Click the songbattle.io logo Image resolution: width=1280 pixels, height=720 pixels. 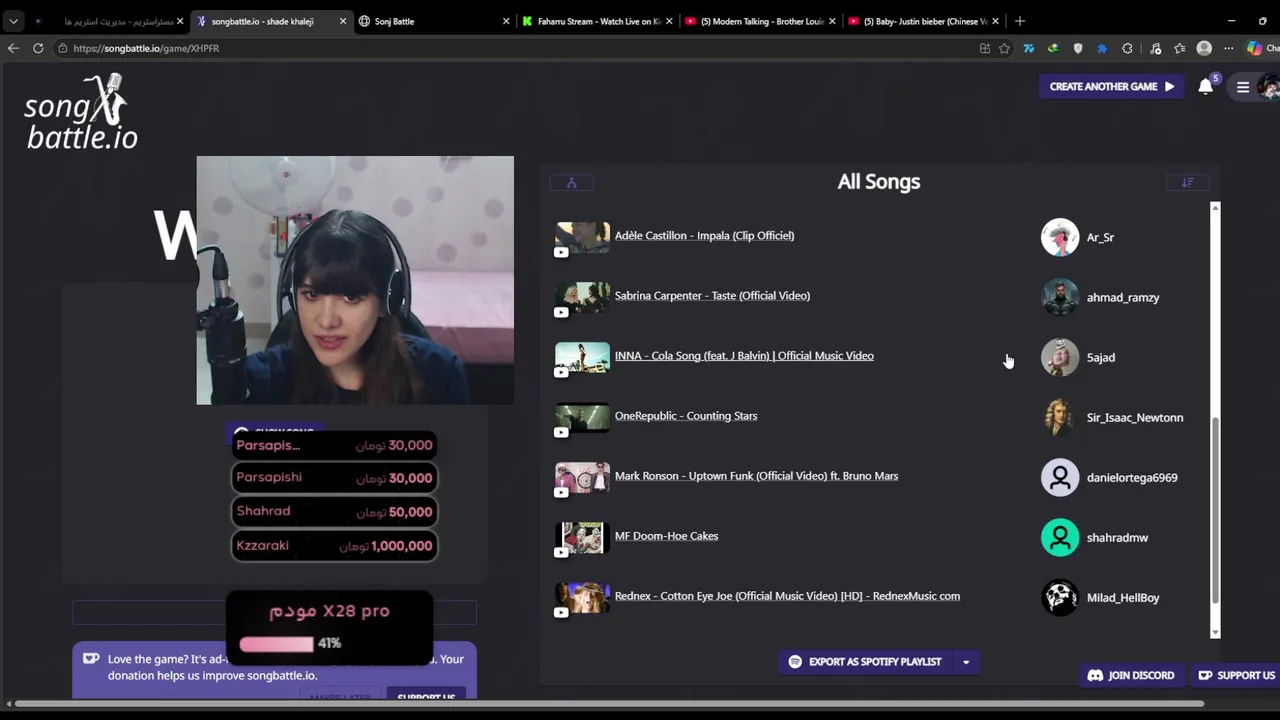81,112
